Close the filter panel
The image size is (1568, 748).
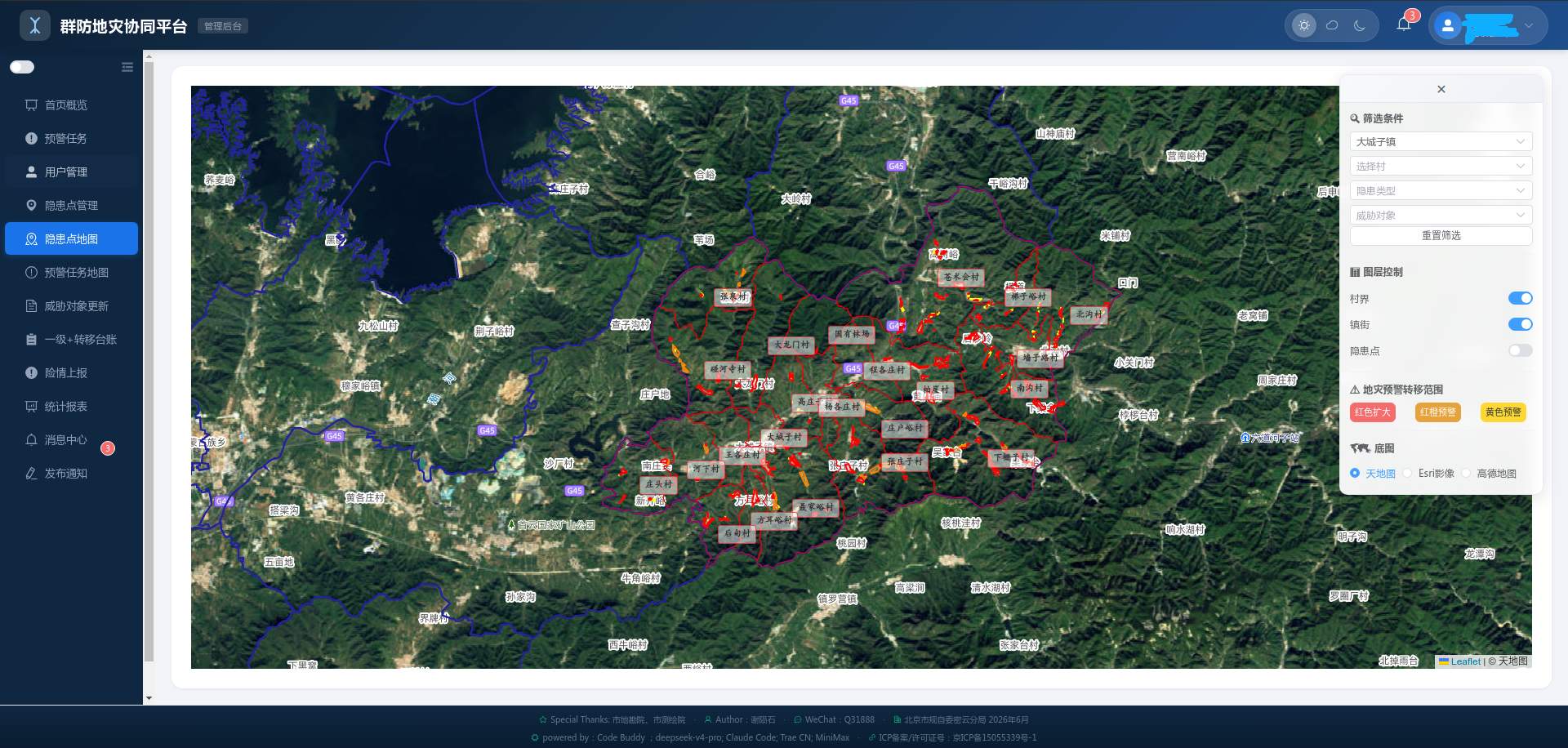point(1441,89)
